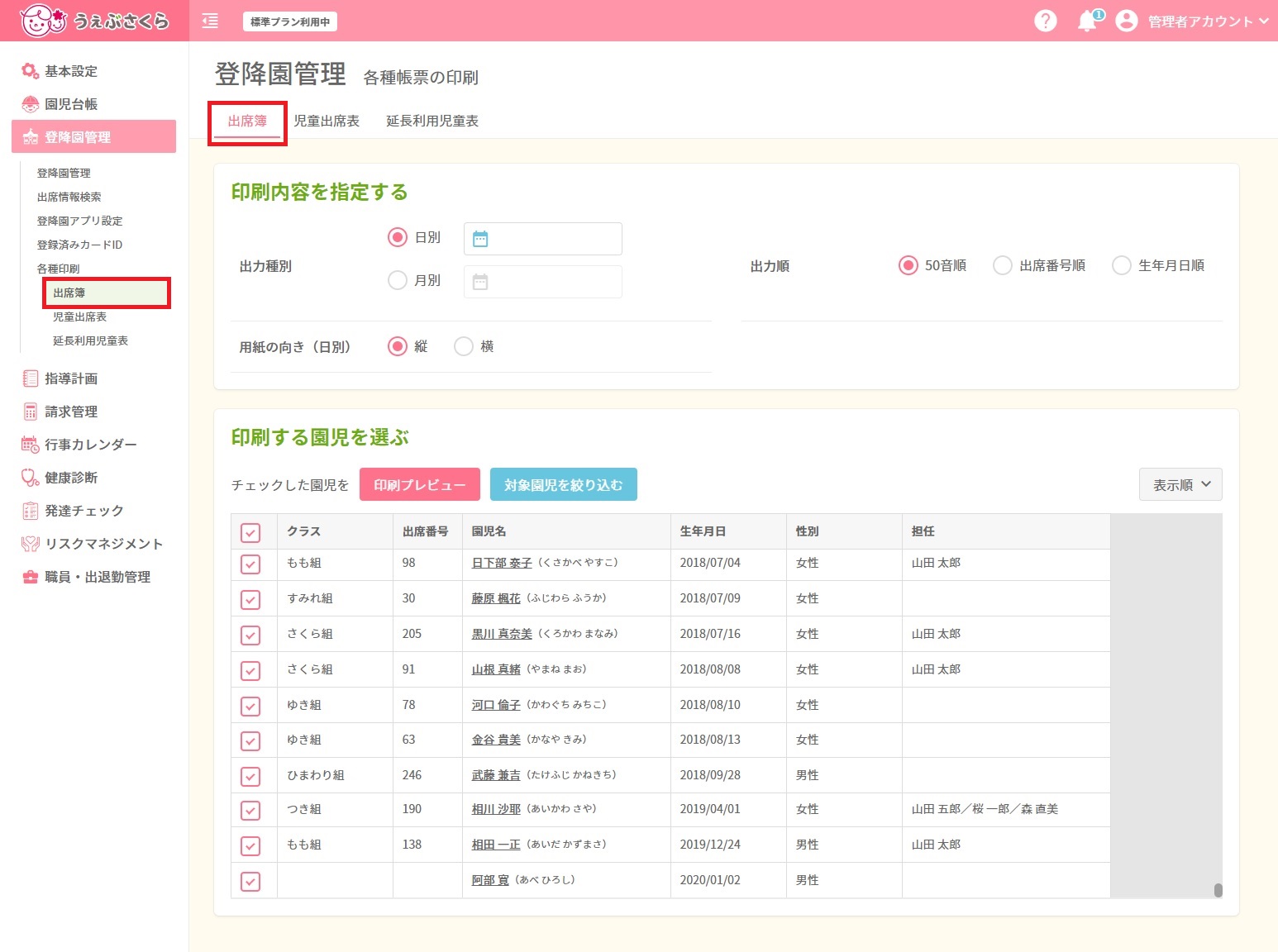Click the 行事カレンダー calendar icon
Viewport: 1278px width, 952px height.
click(30, 445)
